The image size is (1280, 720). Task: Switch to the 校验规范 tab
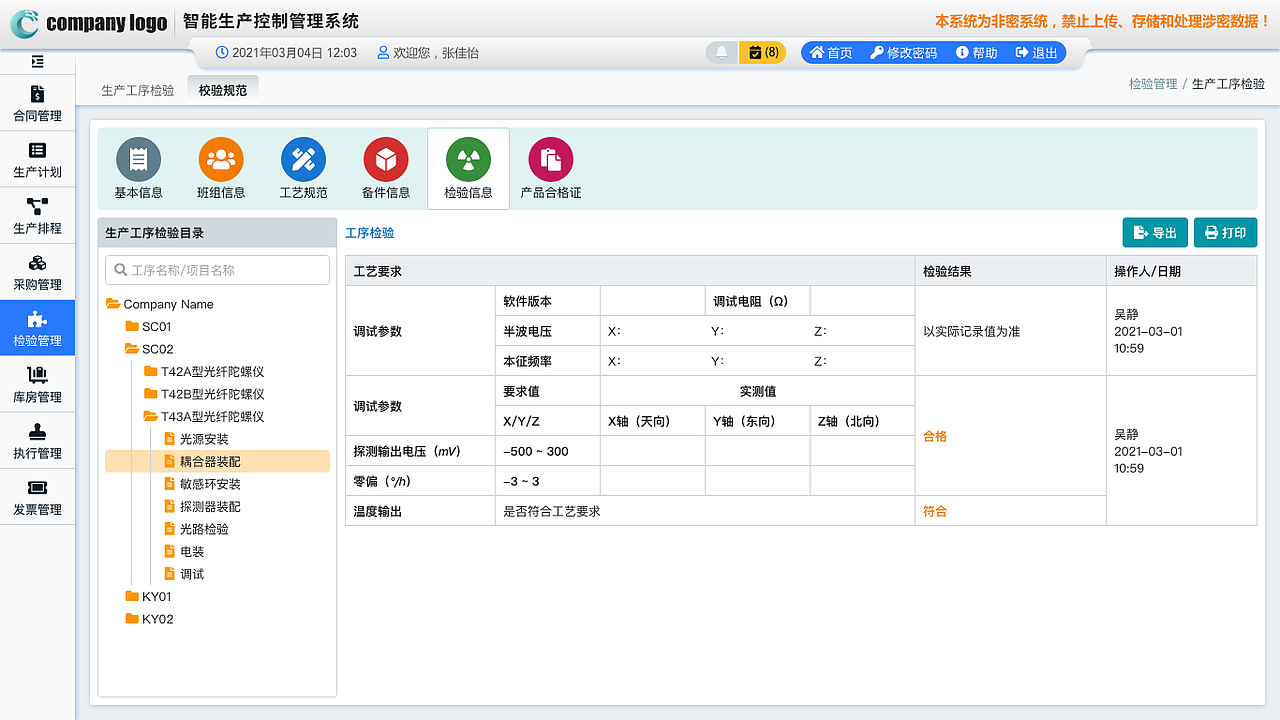222,87
